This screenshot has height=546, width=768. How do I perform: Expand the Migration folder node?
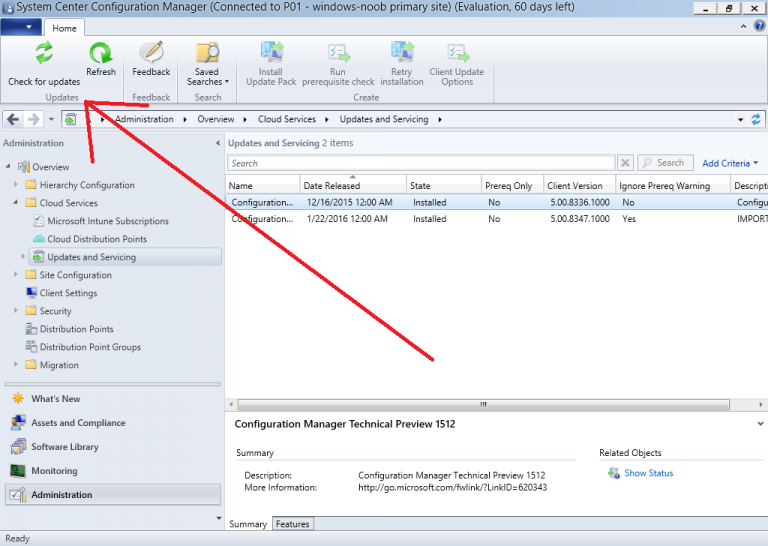pos(16,365)
